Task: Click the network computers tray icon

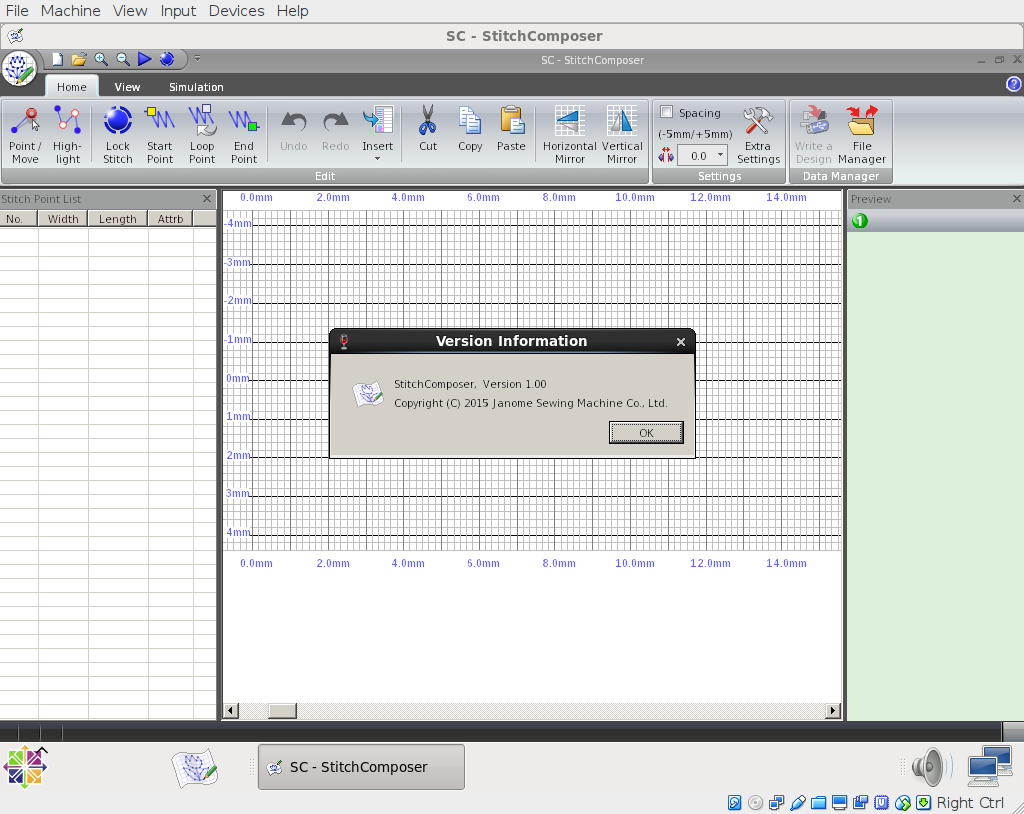Action: tap(989, 766)
